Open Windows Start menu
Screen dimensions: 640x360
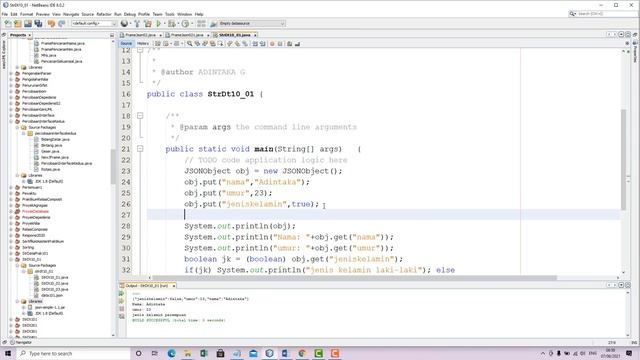click(7, 353)
